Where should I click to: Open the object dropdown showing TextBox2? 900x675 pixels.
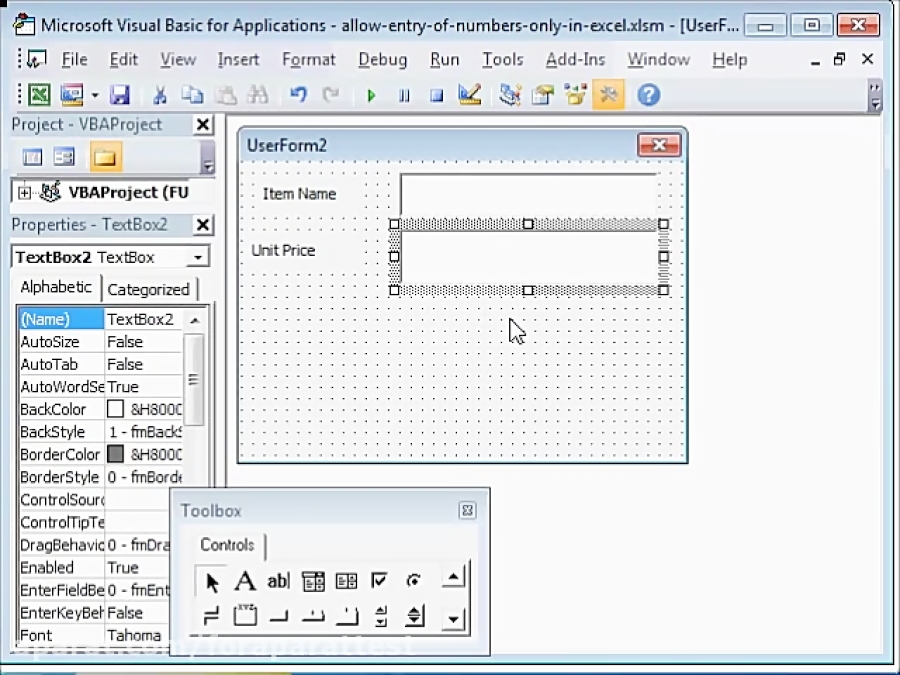pyautogui.click(x=198, y=257)
